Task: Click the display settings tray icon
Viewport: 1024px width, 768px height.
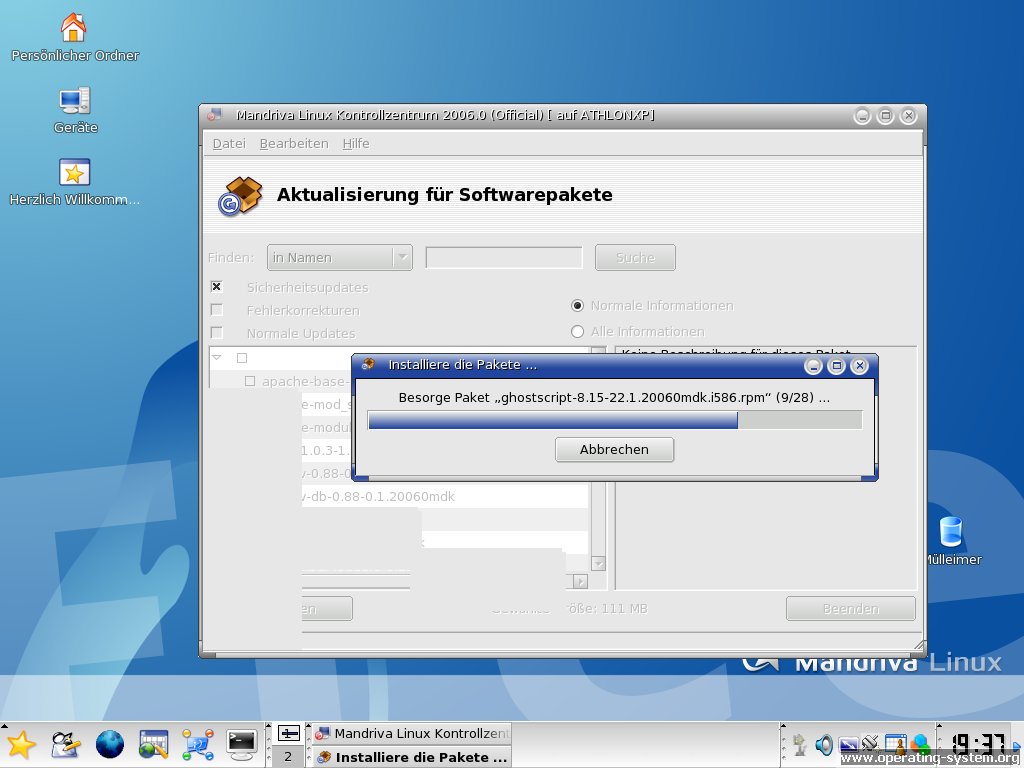Action: [848, 745]
